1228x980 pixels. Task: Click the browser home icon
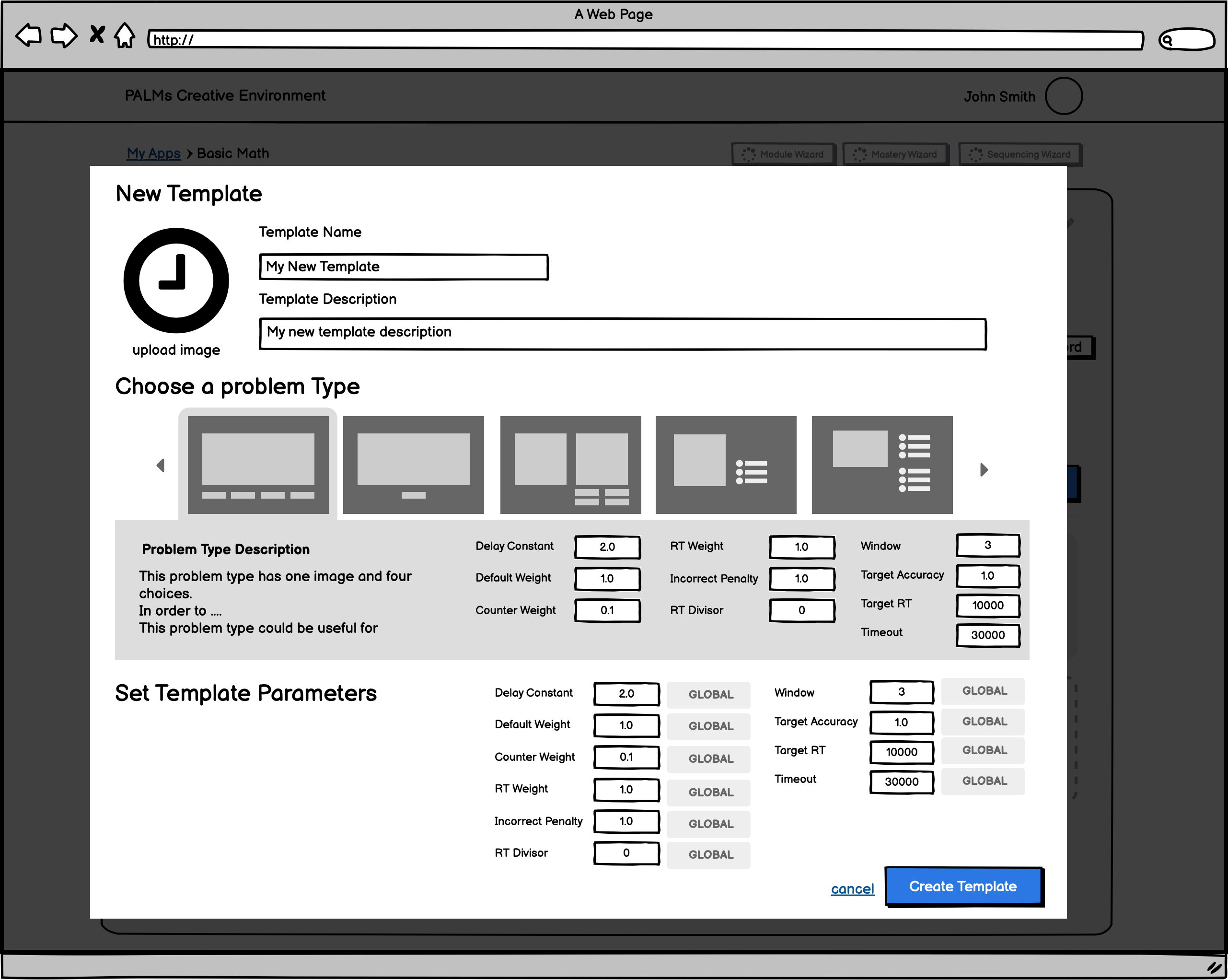tap(125, 35)
